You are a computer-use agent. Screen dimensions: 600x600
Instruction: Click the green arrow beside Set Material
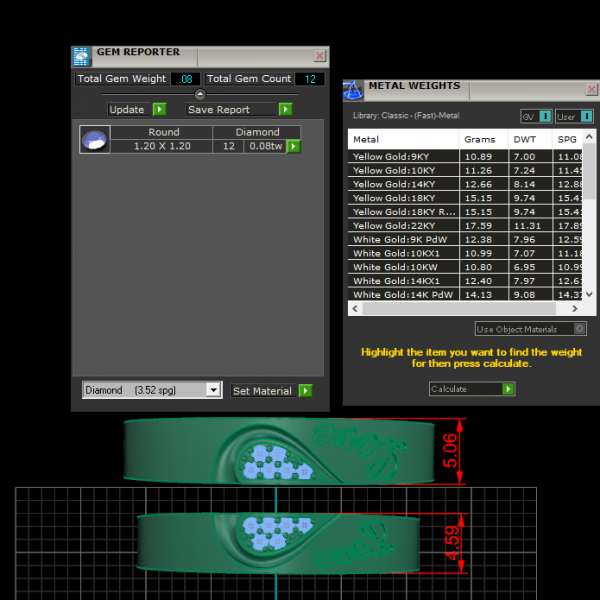(x=305, y=391)
